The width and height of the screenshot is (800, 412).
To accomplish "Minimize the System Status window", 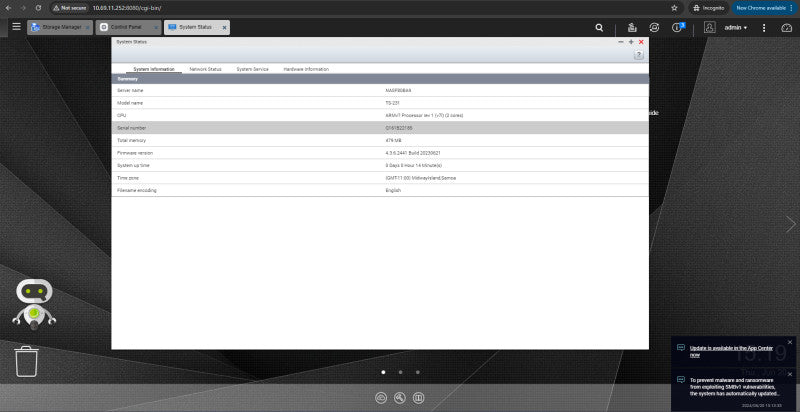I will [621, 42].
